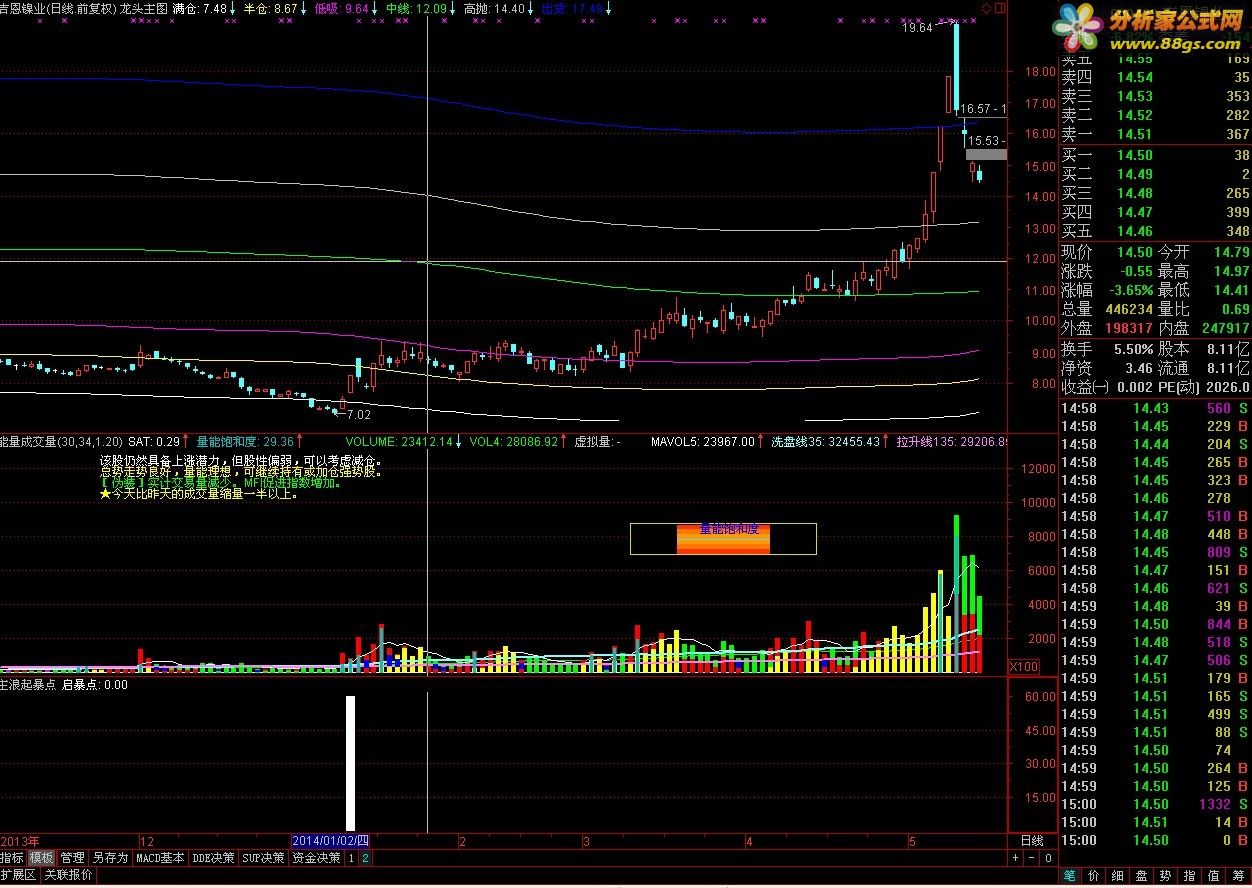This screenshot has height=888, width=1252.
Task: Select template page 1
Action: tap(351, 857)
